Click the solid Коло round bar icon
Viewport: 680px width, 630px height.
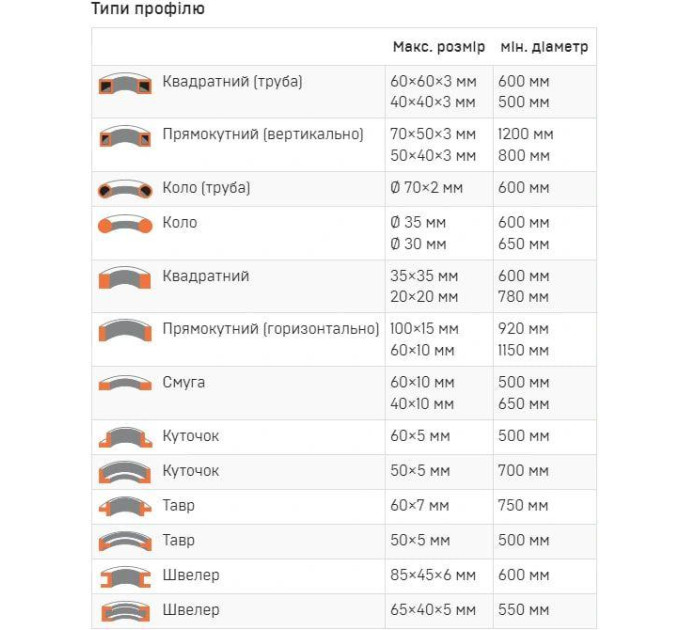[x=125, y=224]
